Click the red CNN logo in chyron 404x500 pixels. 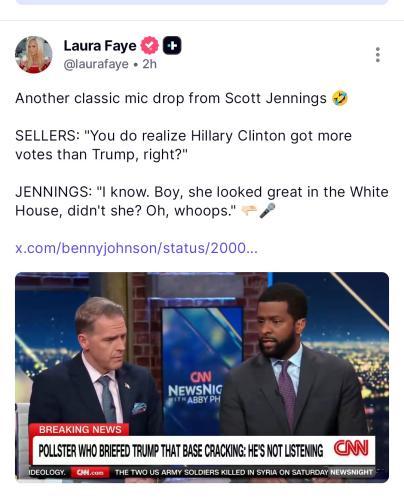point(351,448)
